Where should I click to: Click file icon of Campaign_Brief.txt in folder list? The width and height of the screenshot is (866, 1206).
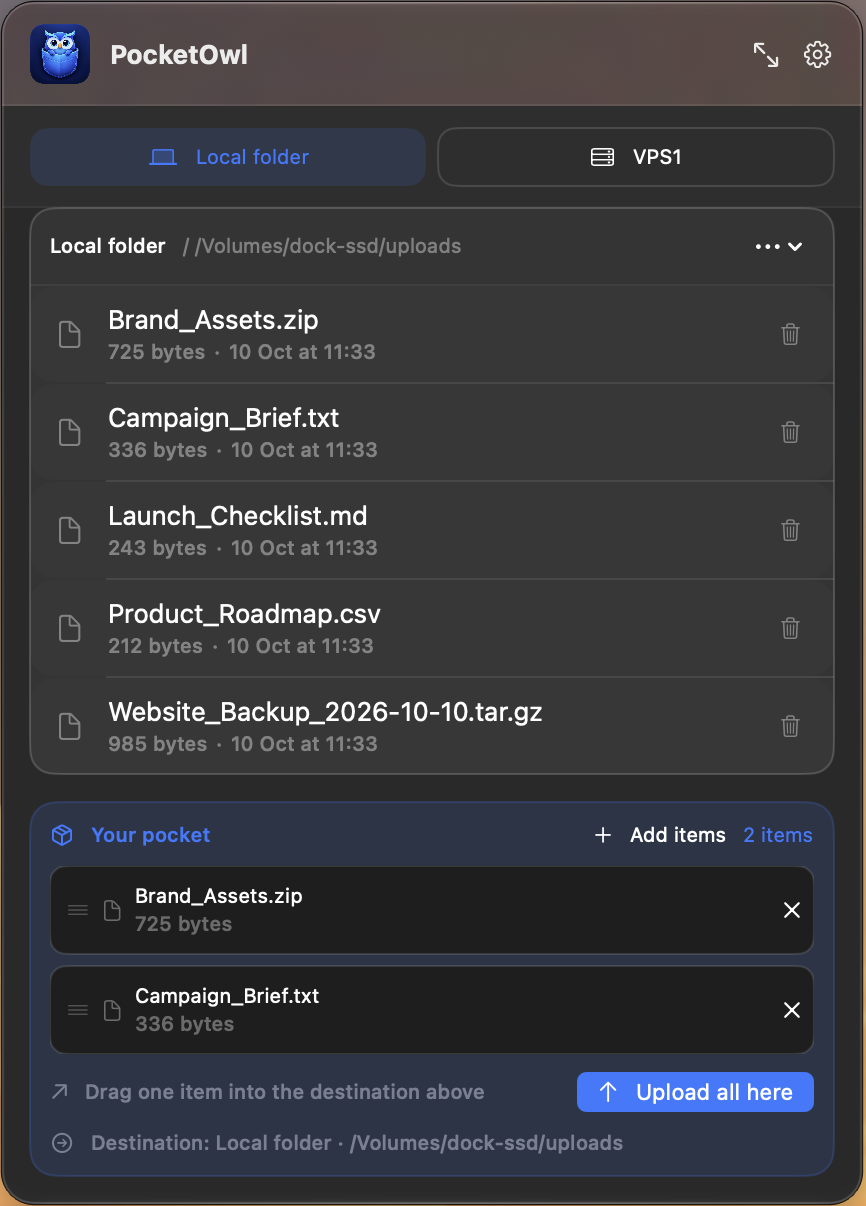69,432
